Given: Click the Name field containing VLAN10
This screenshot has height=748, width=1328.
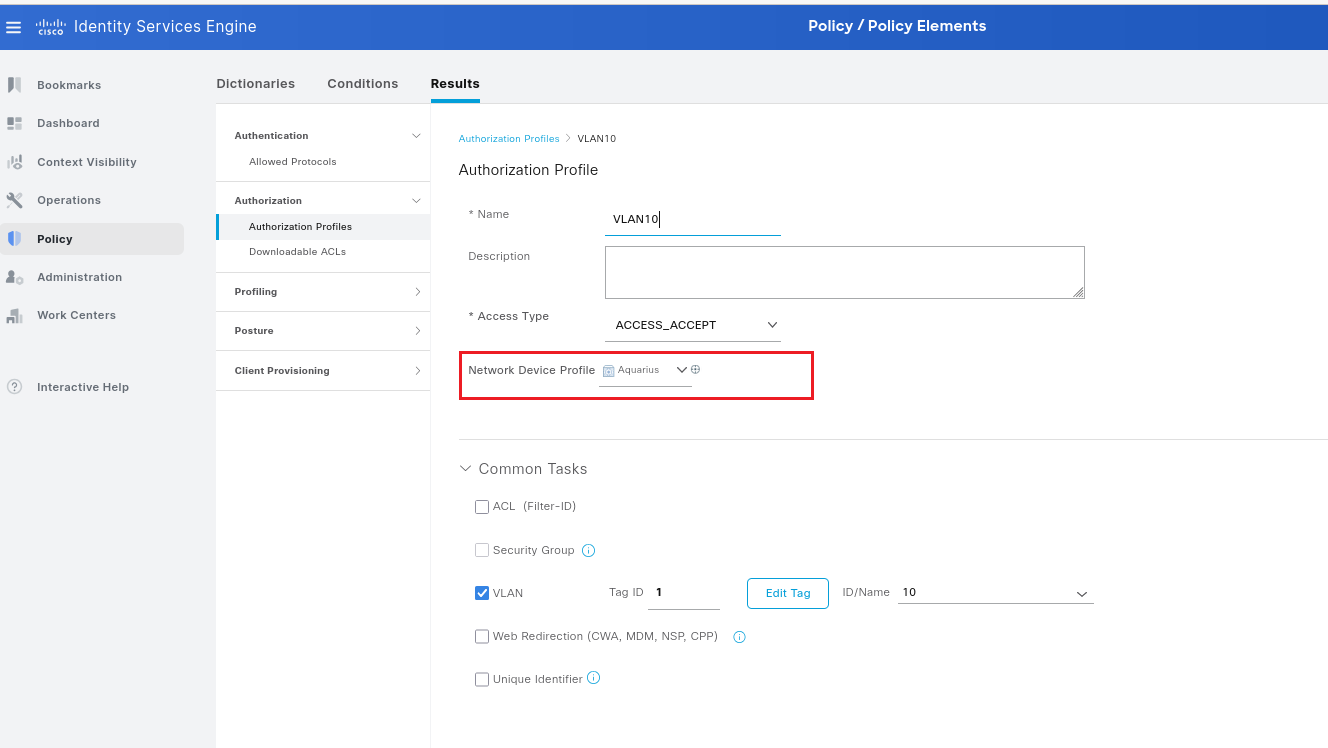Looking at the screenshot, I should point(693,220).
